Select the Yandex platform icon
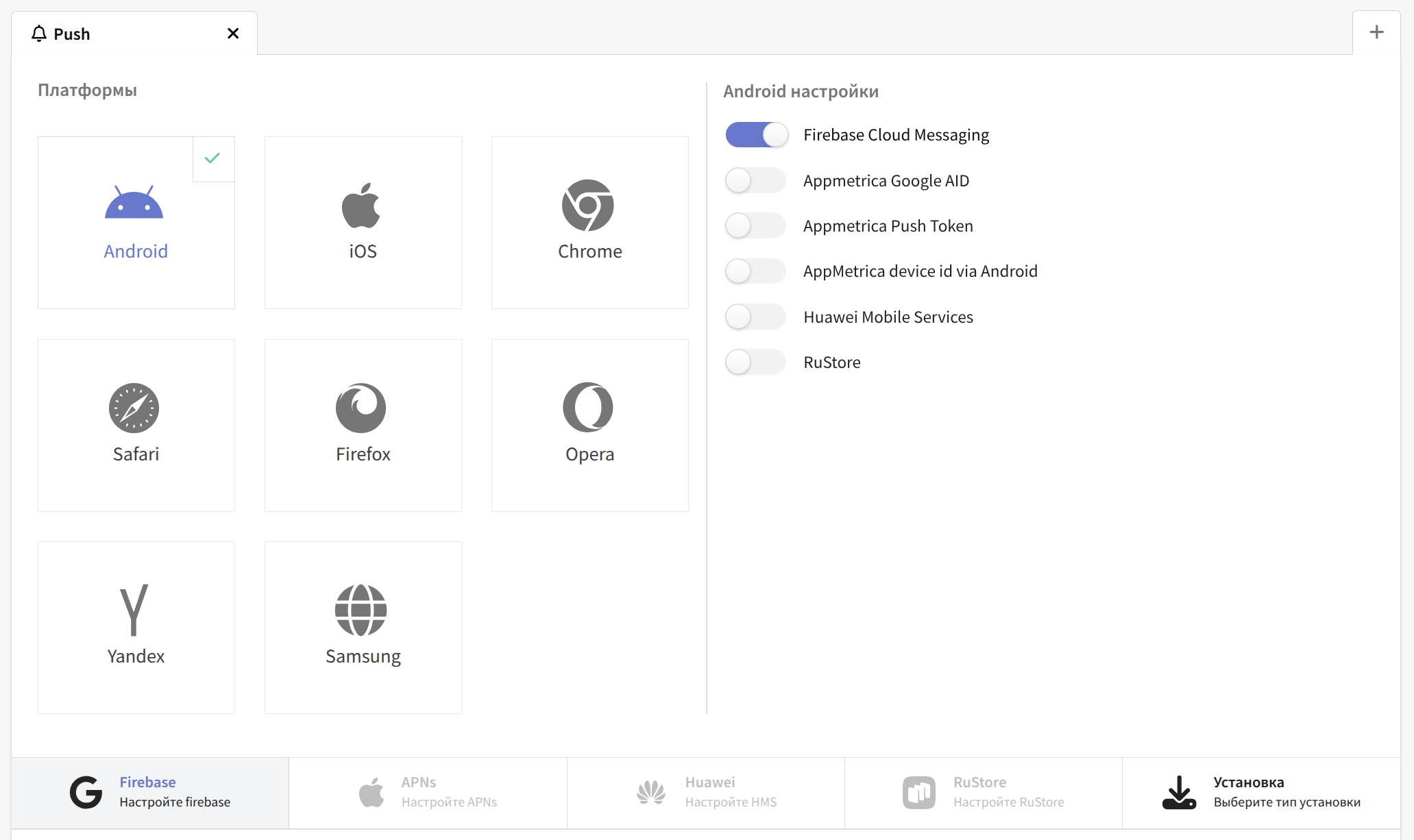 tap(134, 610)
